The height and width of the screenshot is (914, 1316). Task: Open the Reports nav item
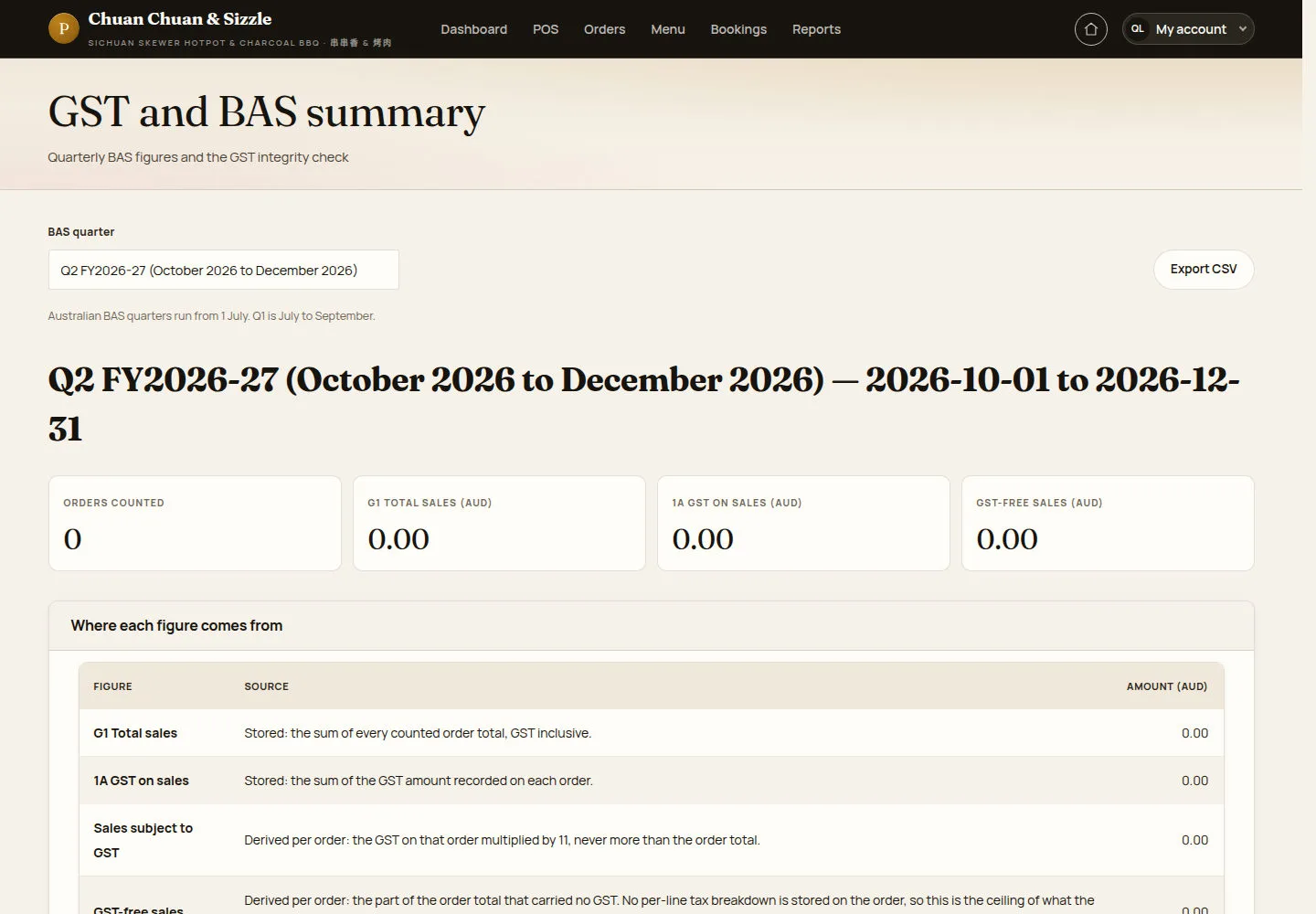tap(816, 29)
